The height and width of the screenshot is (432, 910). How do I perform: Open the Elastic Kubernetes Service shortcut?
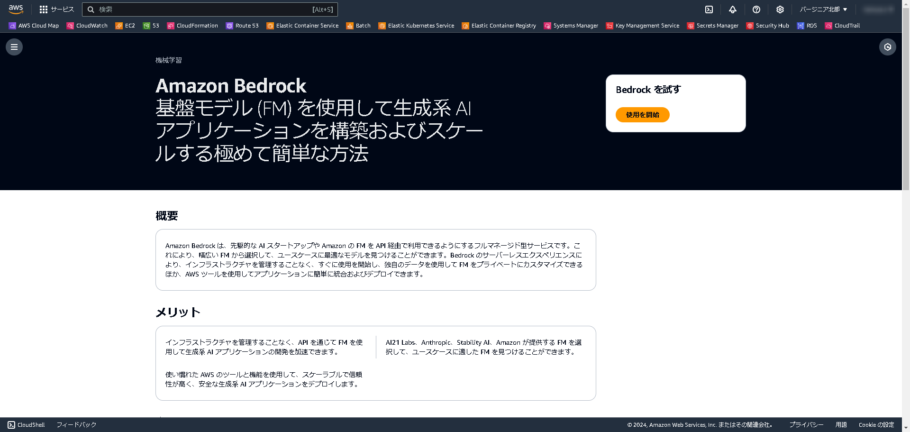coord(416,26)
